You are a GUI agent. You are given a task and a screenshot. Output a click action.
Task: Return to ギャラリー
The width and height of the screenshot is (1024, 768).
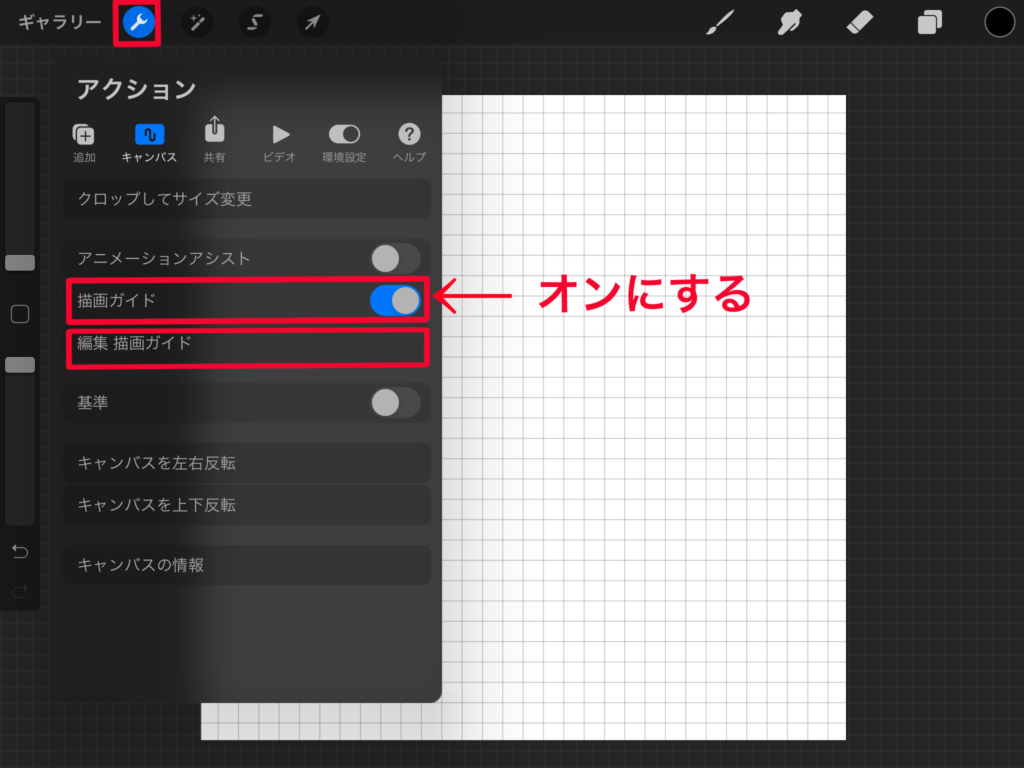tap(59, 23)
